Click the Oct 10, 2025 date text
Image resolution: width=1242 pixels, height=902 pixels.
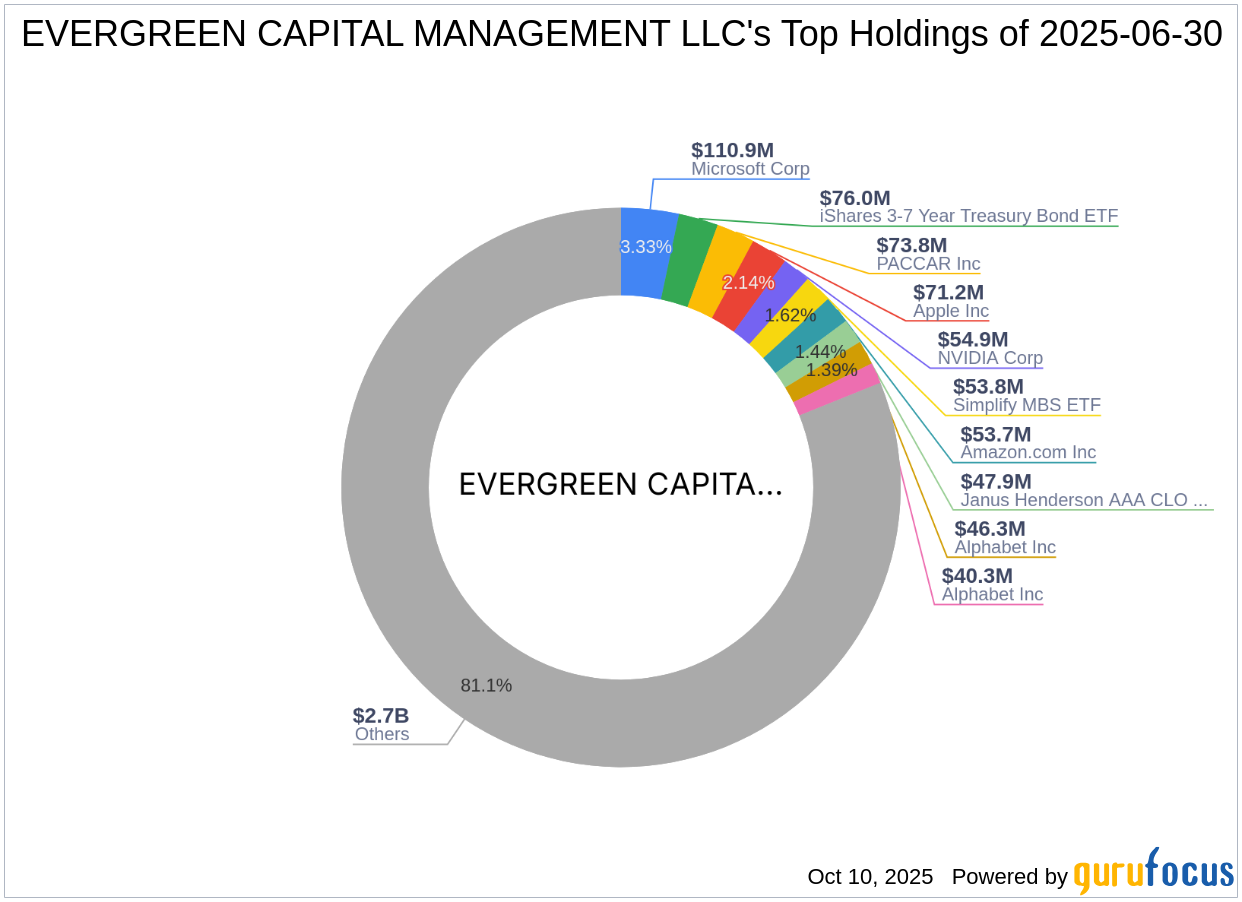click(x=870, y=877)
